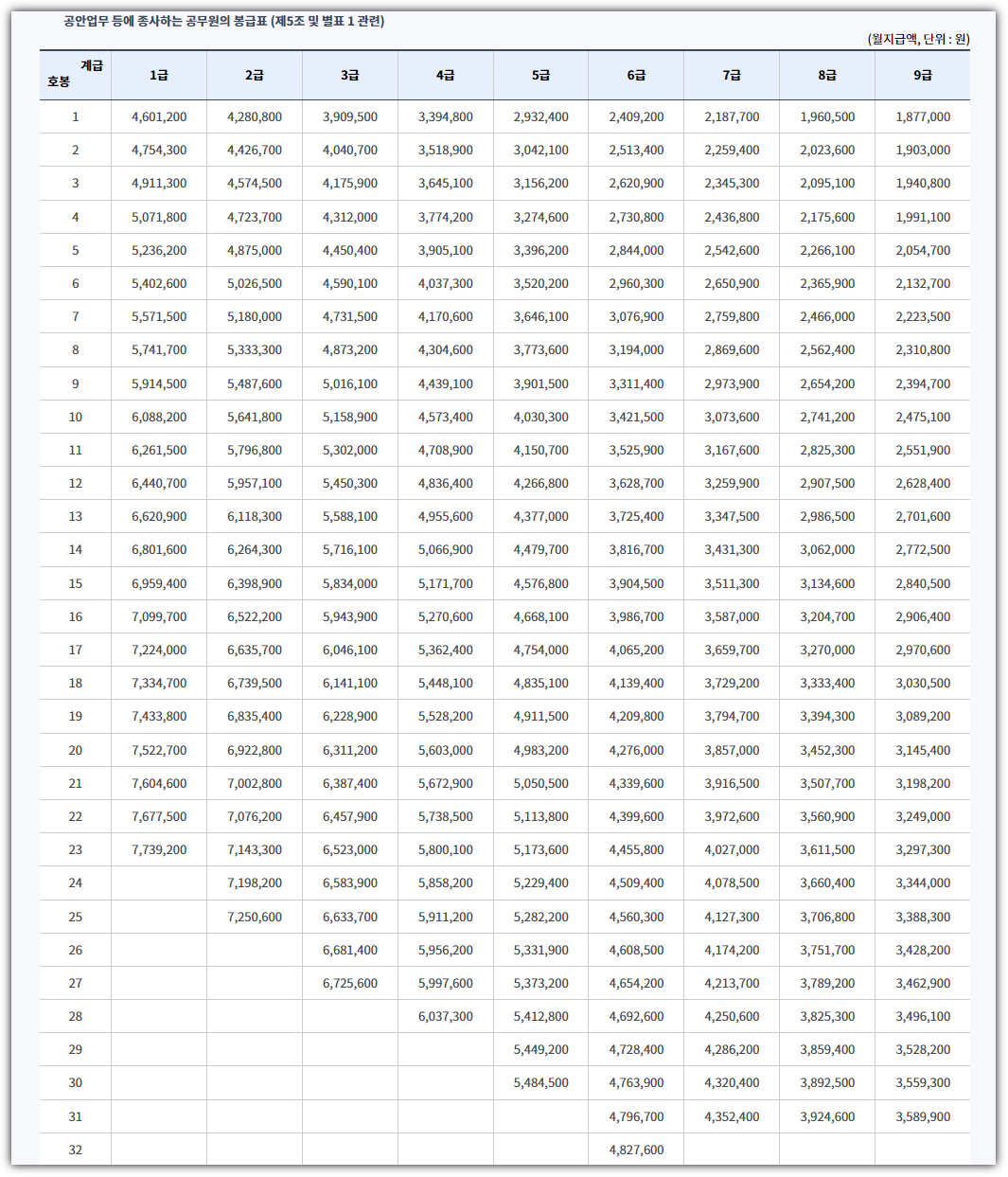Select the cell 7,198,200
The width and height of the screenshot is (1008, 1177).
point(255,883)
